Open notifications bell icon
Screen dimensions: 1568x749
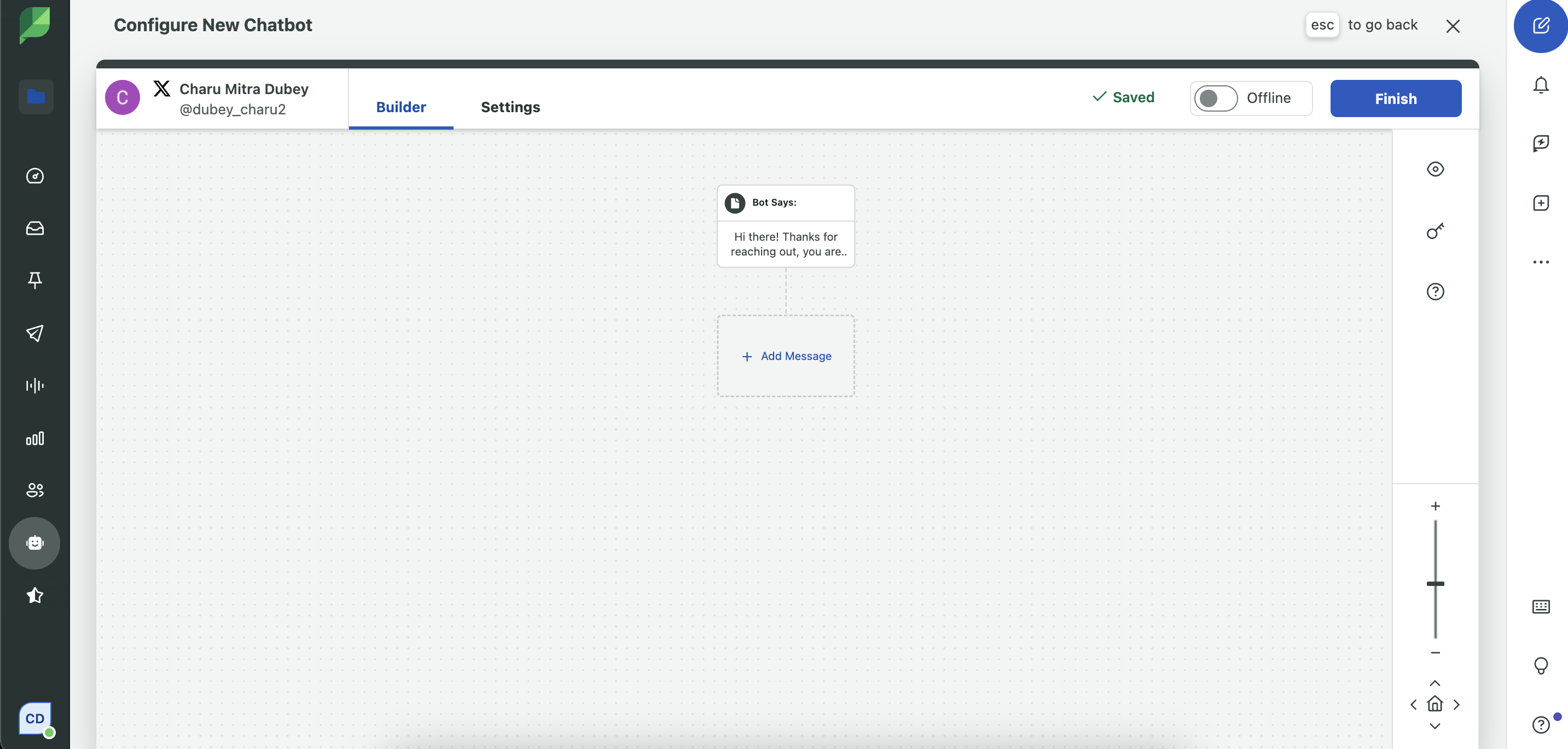coord(1541,85)
